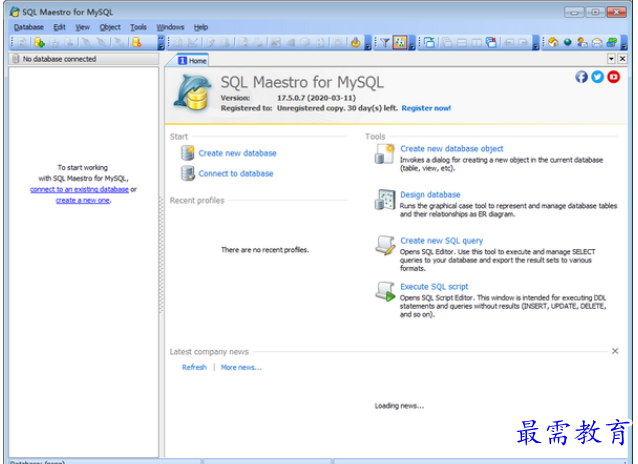This screenshot has width=638, height=464.
Task: Open the Twitter page icon
Action: click(x=597, y=77)
